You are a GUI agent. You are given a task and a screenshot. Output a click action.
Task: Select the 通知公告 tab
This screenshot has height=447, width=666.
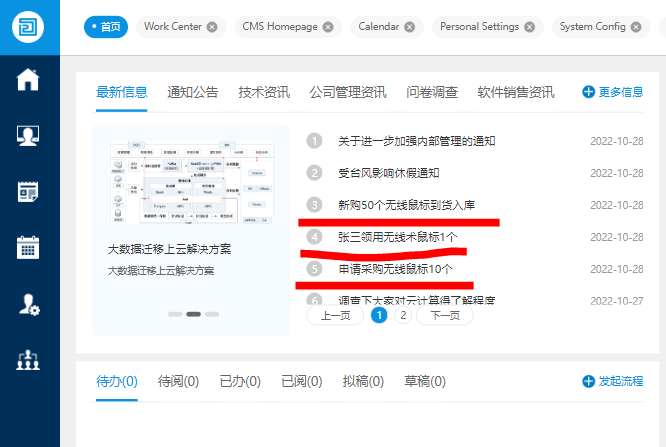(x=192, y=92)
